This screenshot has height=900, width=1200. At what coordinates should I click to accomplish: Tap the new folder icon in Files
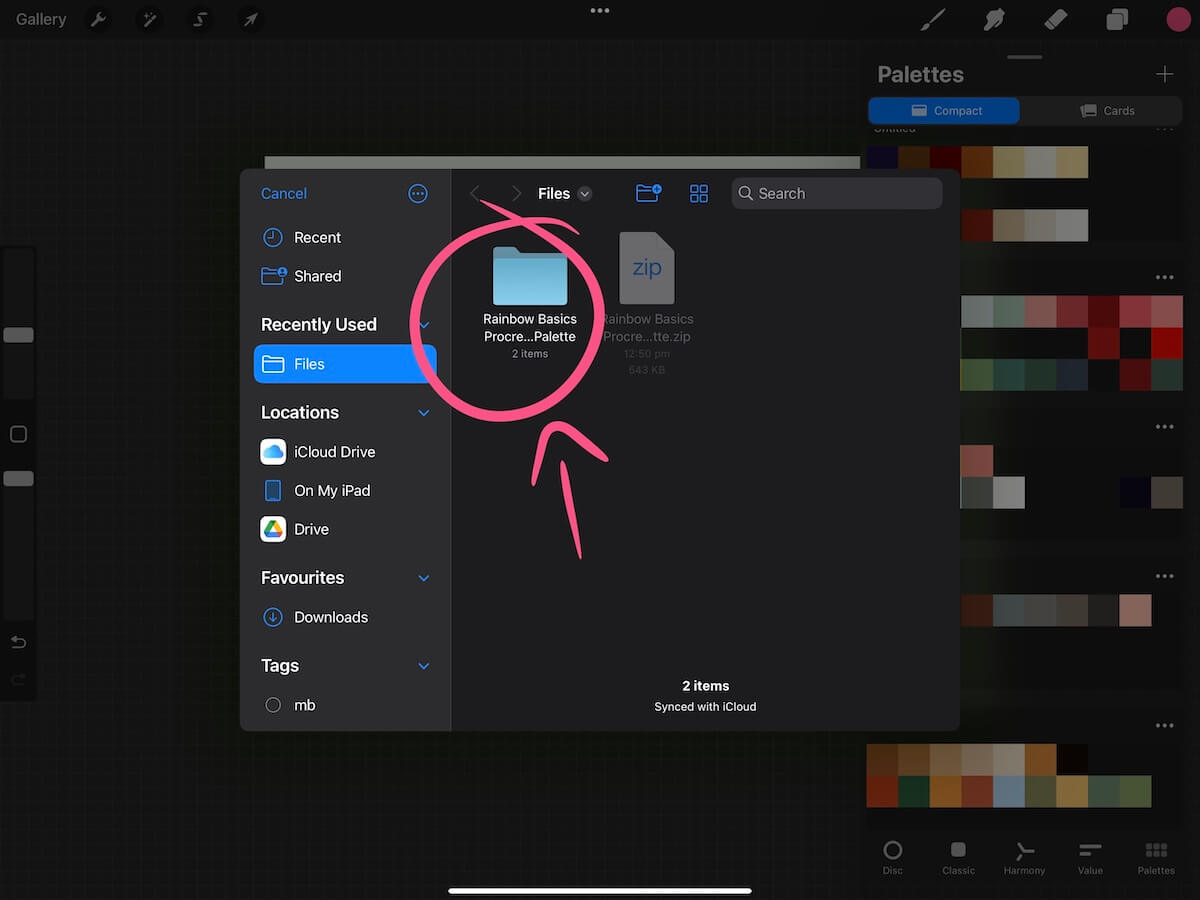pos(648,193)
